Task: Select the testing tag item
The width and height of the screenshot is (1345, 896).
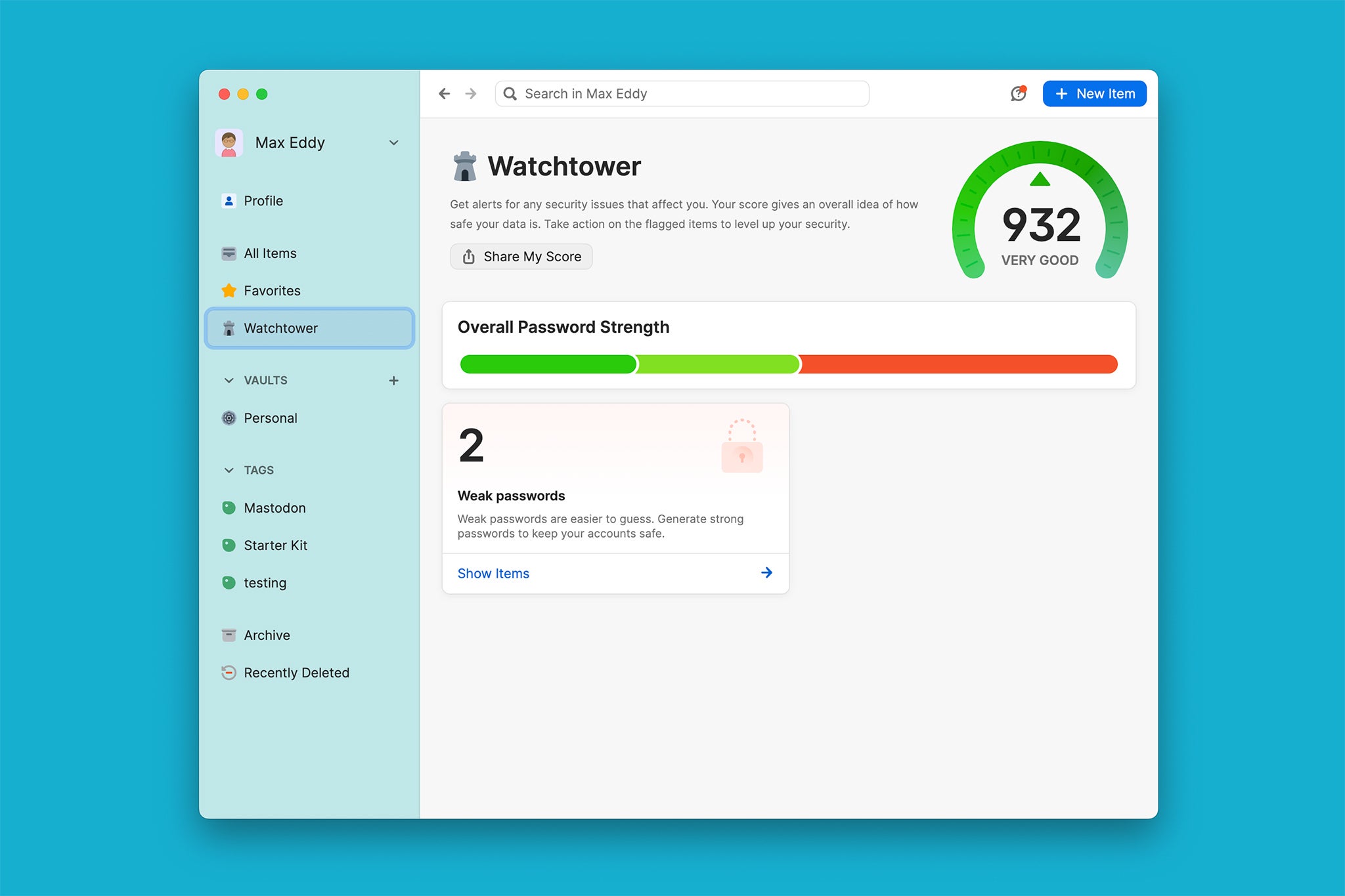Action: (264, 582)
